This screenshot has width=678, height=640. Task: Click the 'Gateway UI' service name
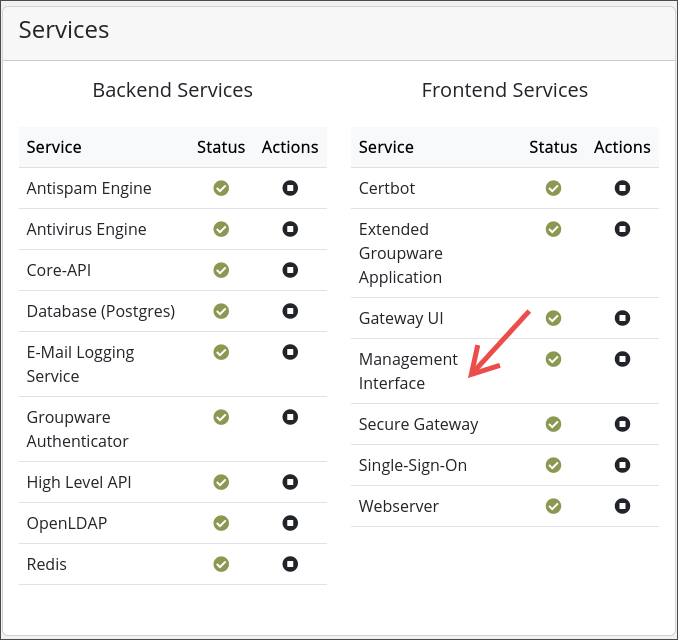tap(401, 319)
